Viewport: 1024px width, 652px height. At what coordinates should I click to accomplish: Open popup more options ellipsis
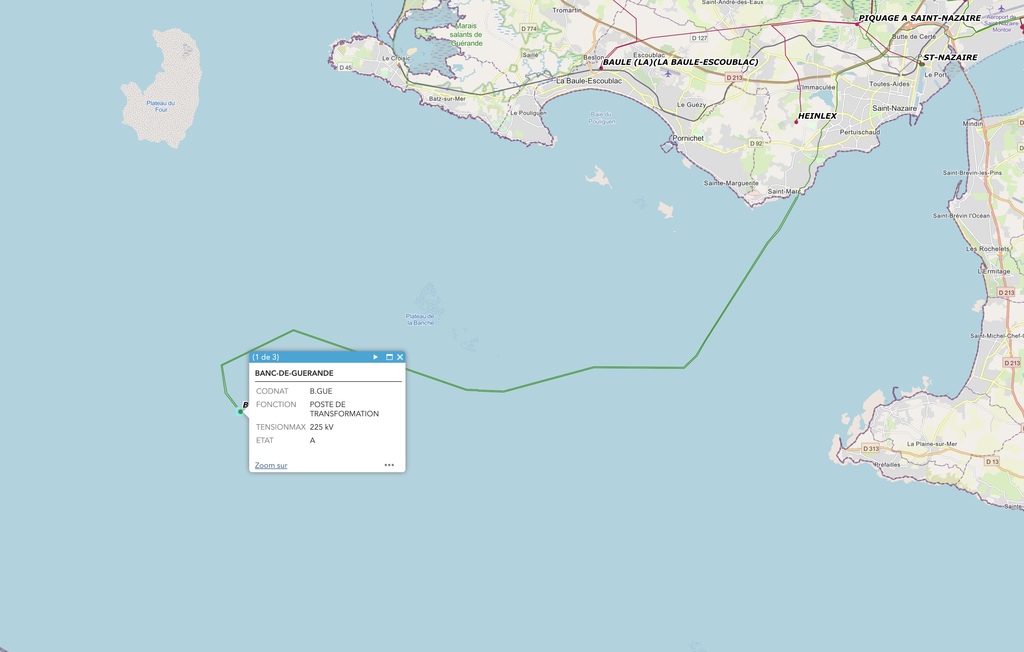389,465
